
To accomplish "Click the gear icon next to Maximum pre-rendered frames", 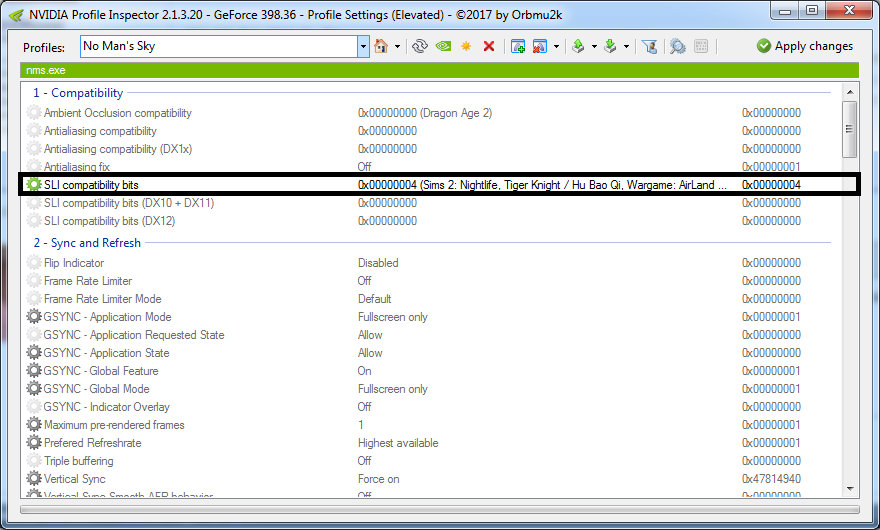I will click(x=34, y=424).
